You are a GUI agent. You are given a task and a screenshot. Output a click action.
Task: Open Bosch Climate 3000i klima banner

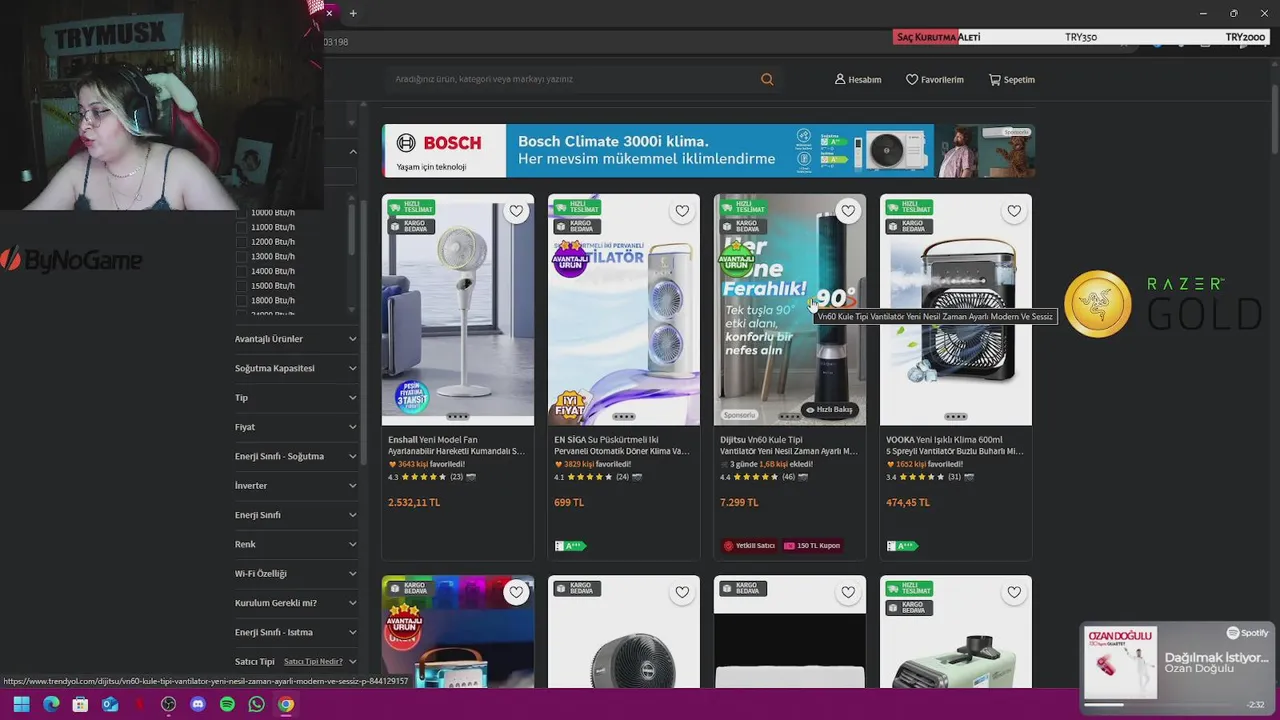708,150
